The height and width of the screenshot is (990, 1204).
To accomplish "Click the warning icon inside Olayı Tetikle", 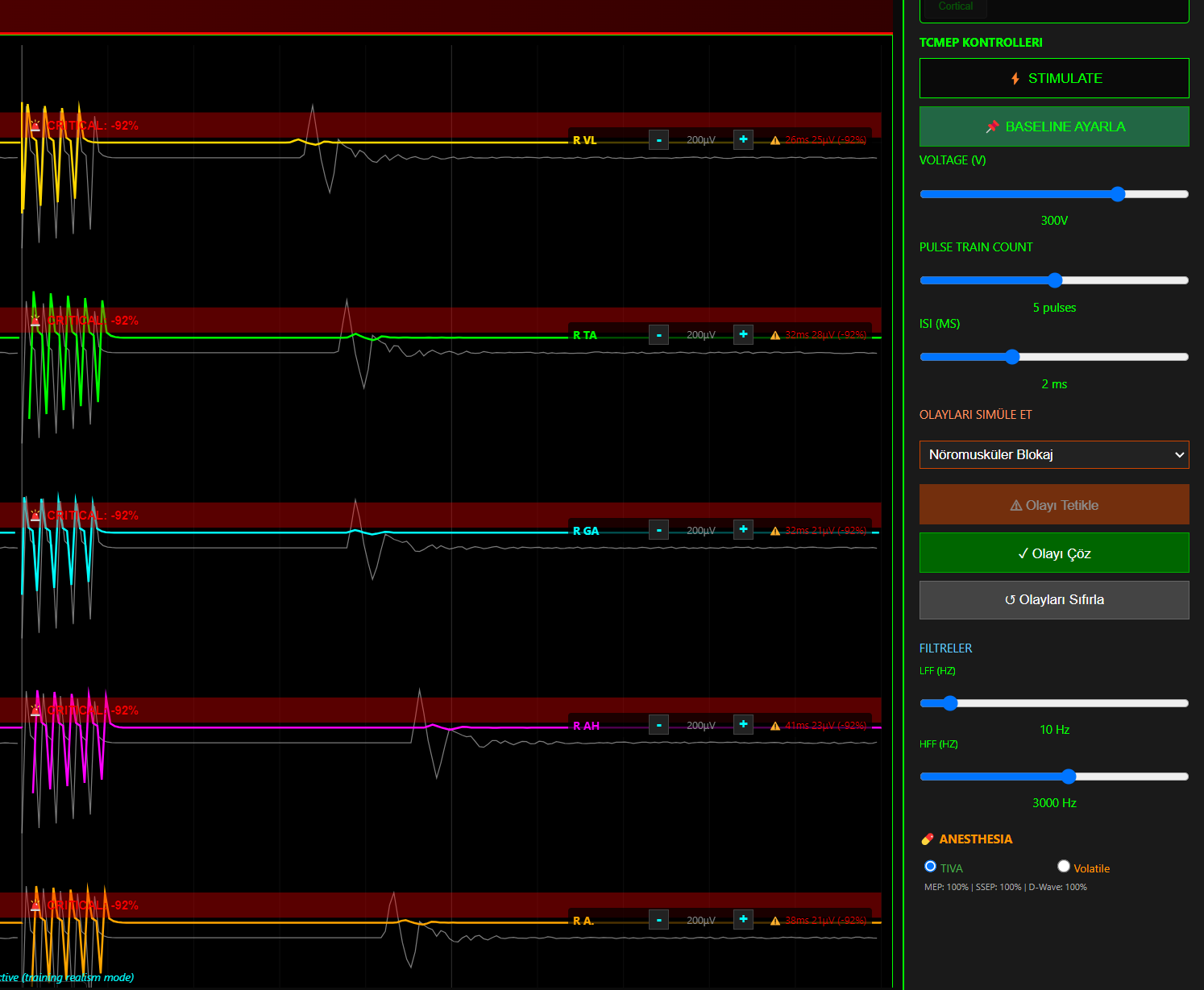I will coord(1016,505).
